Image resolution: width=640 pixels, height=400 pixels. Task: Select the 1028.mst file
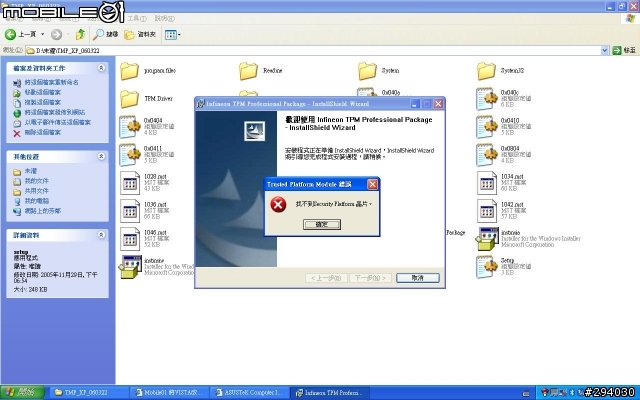(145, 182)
